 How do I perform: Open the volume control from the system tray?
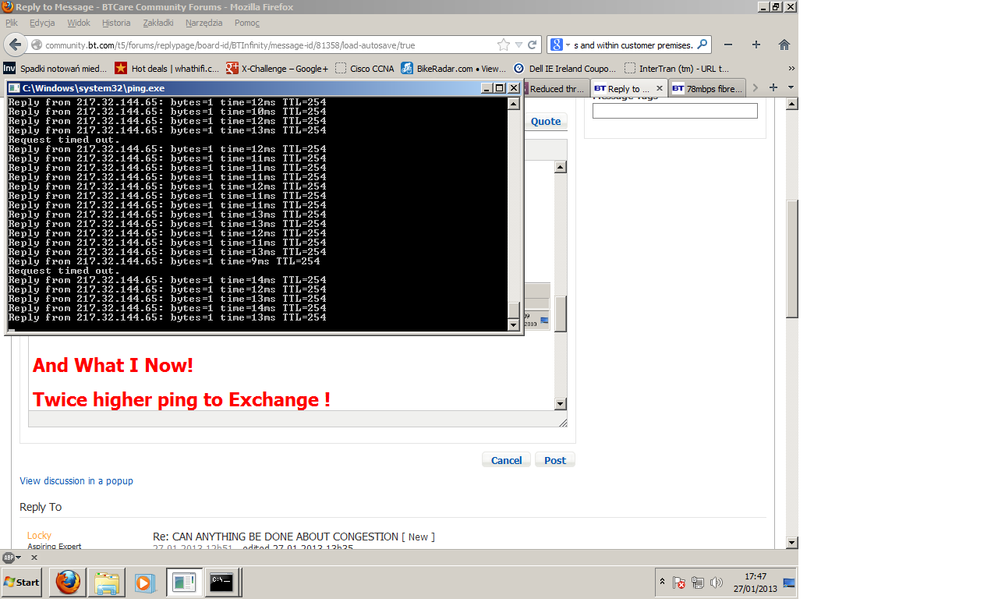coord(718,582)
